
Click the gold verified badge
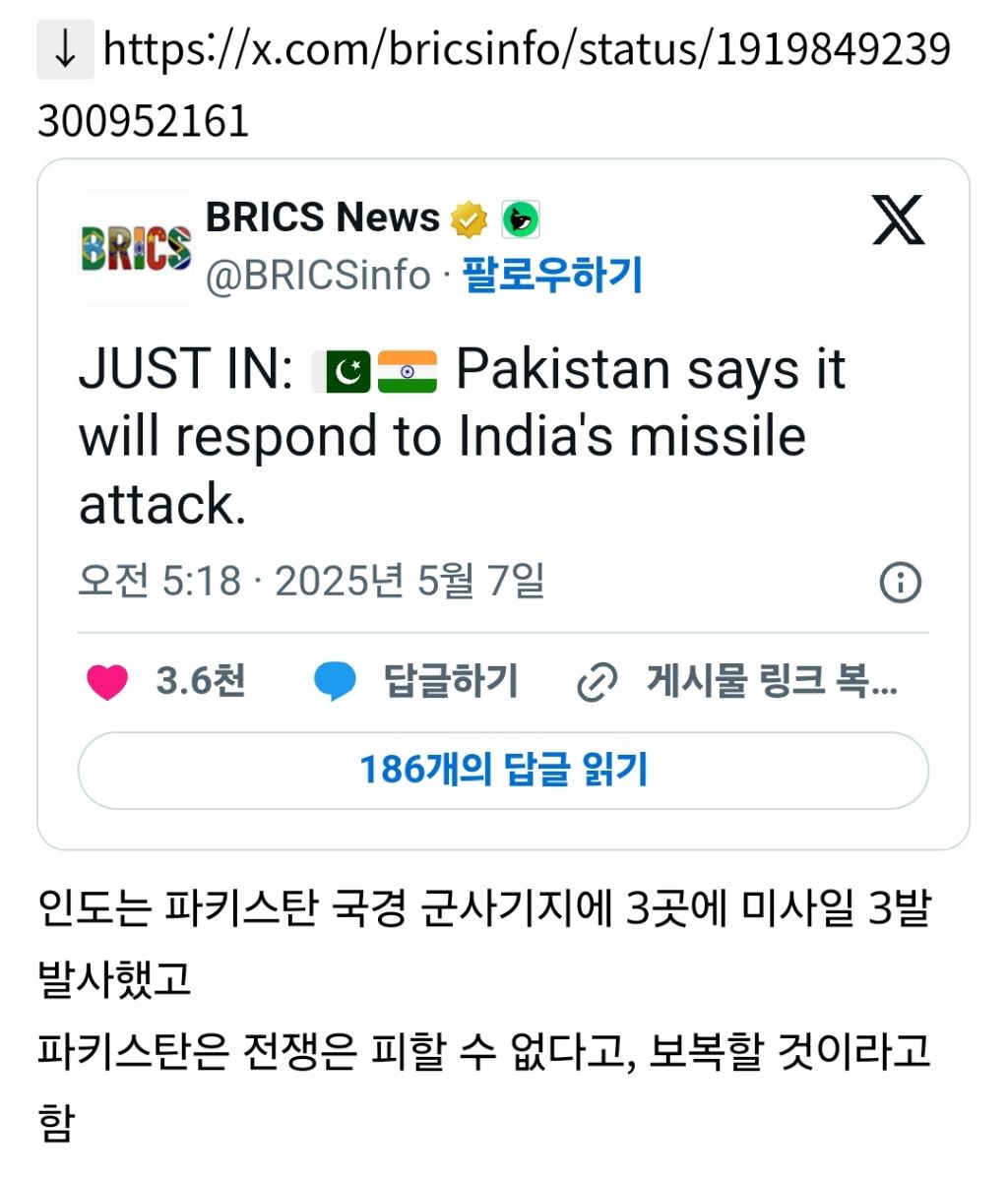pyautogui.click(x=470, y=219)
